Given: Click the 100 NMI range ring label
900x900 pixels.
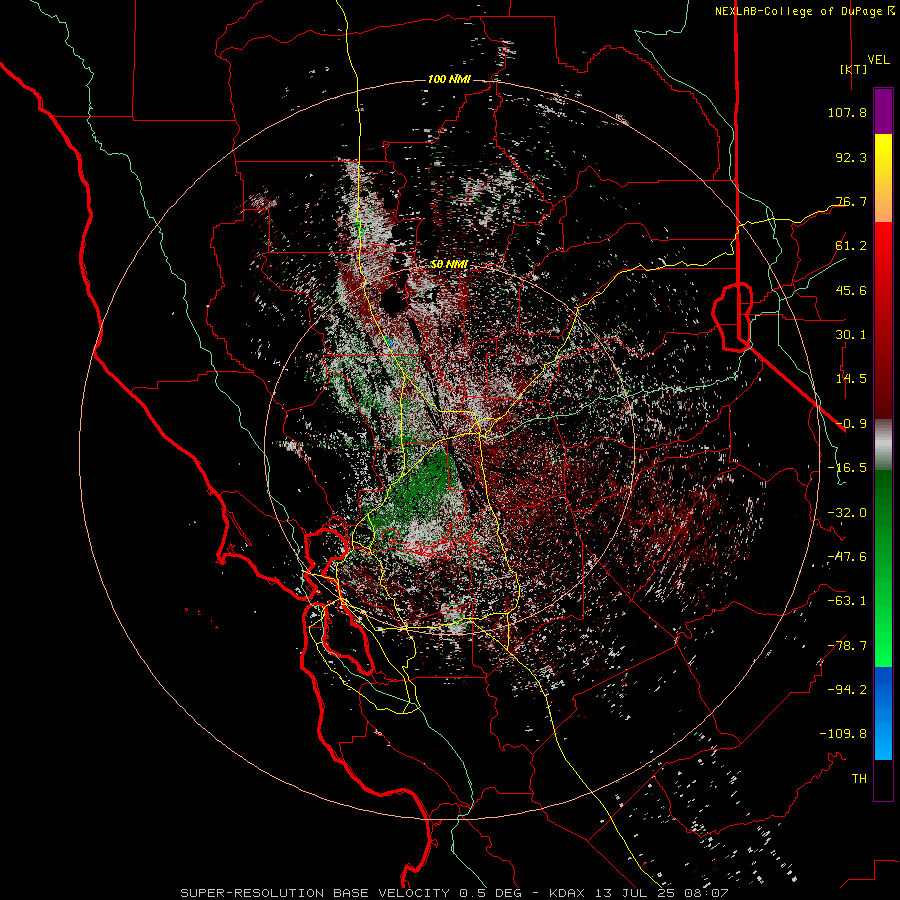Looking at the screenshot, I should click(x=449, y=79).
